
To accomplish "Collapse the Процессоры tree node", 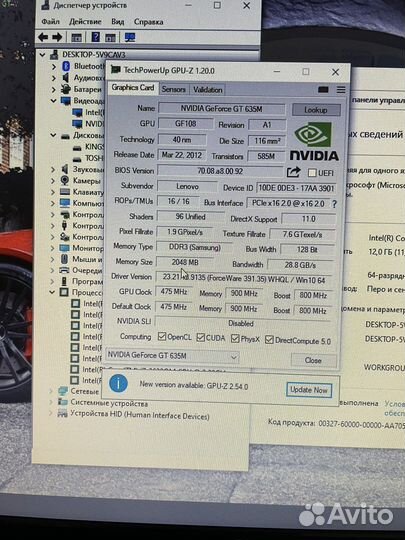I will pos(52,292).
